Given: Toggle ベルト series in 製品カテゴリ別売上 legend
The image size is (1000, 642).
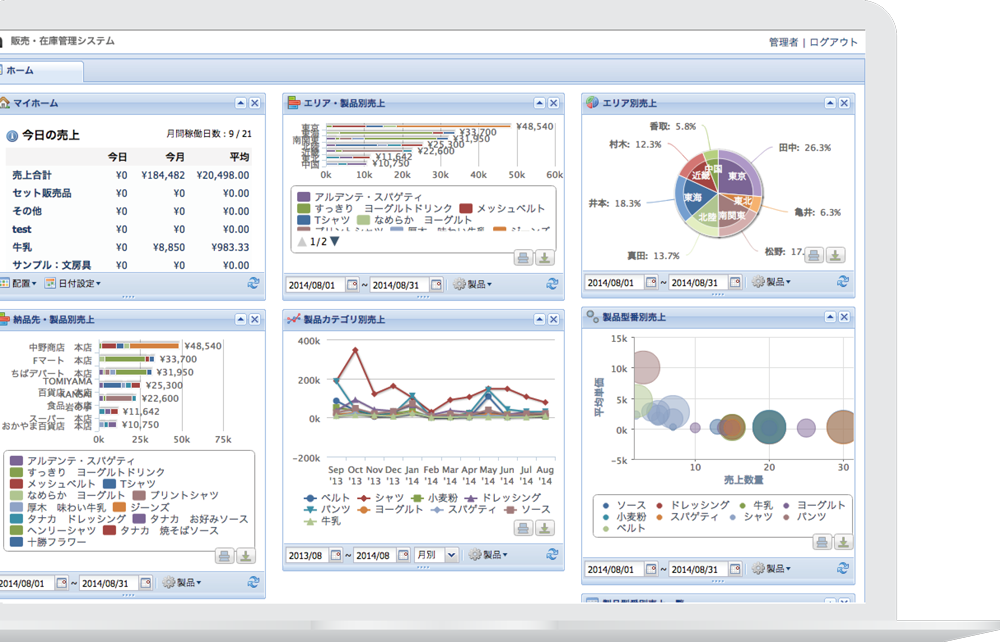Looking at the screenshot, I should (327, 498).
